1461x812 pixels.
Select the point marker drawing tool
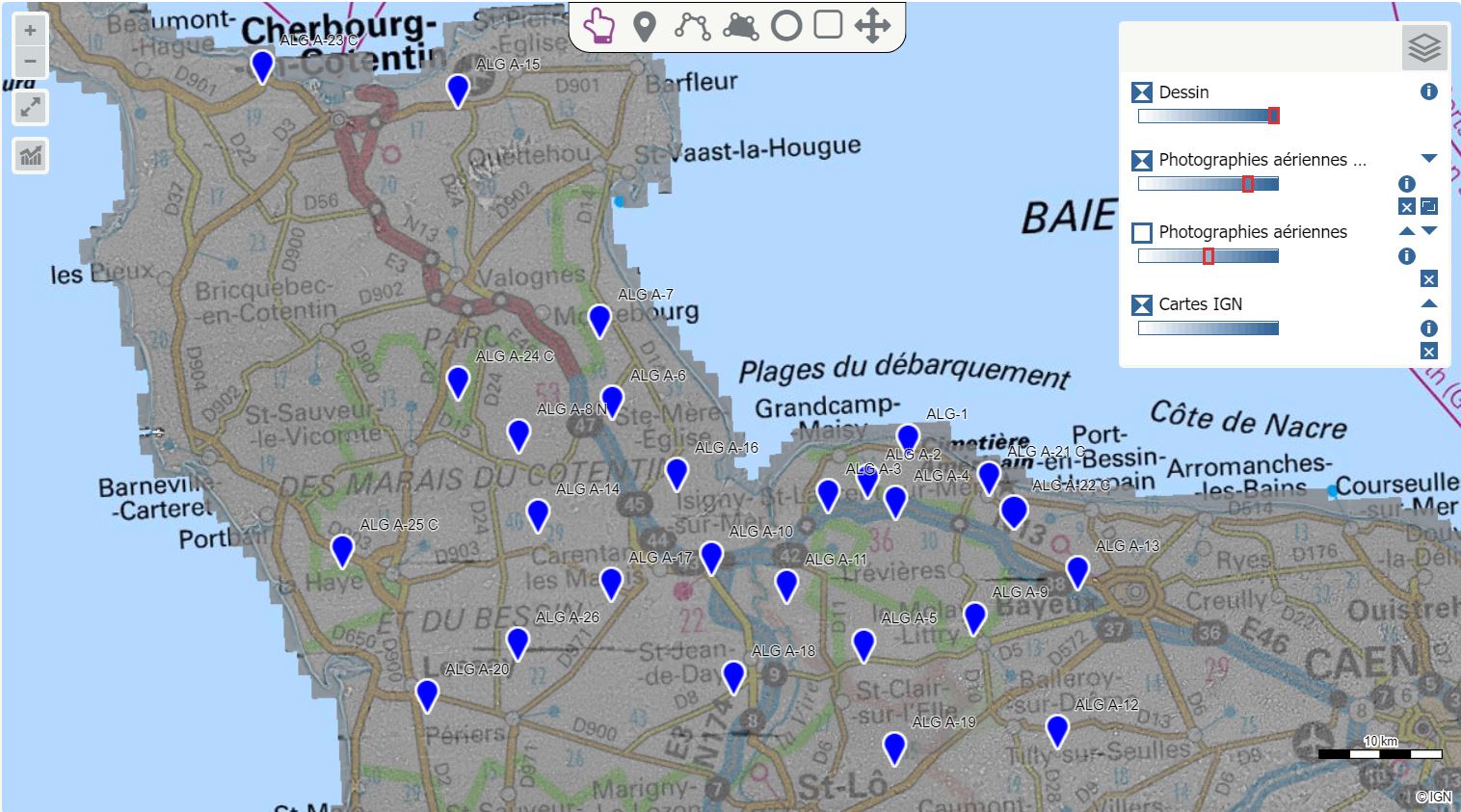645,27
